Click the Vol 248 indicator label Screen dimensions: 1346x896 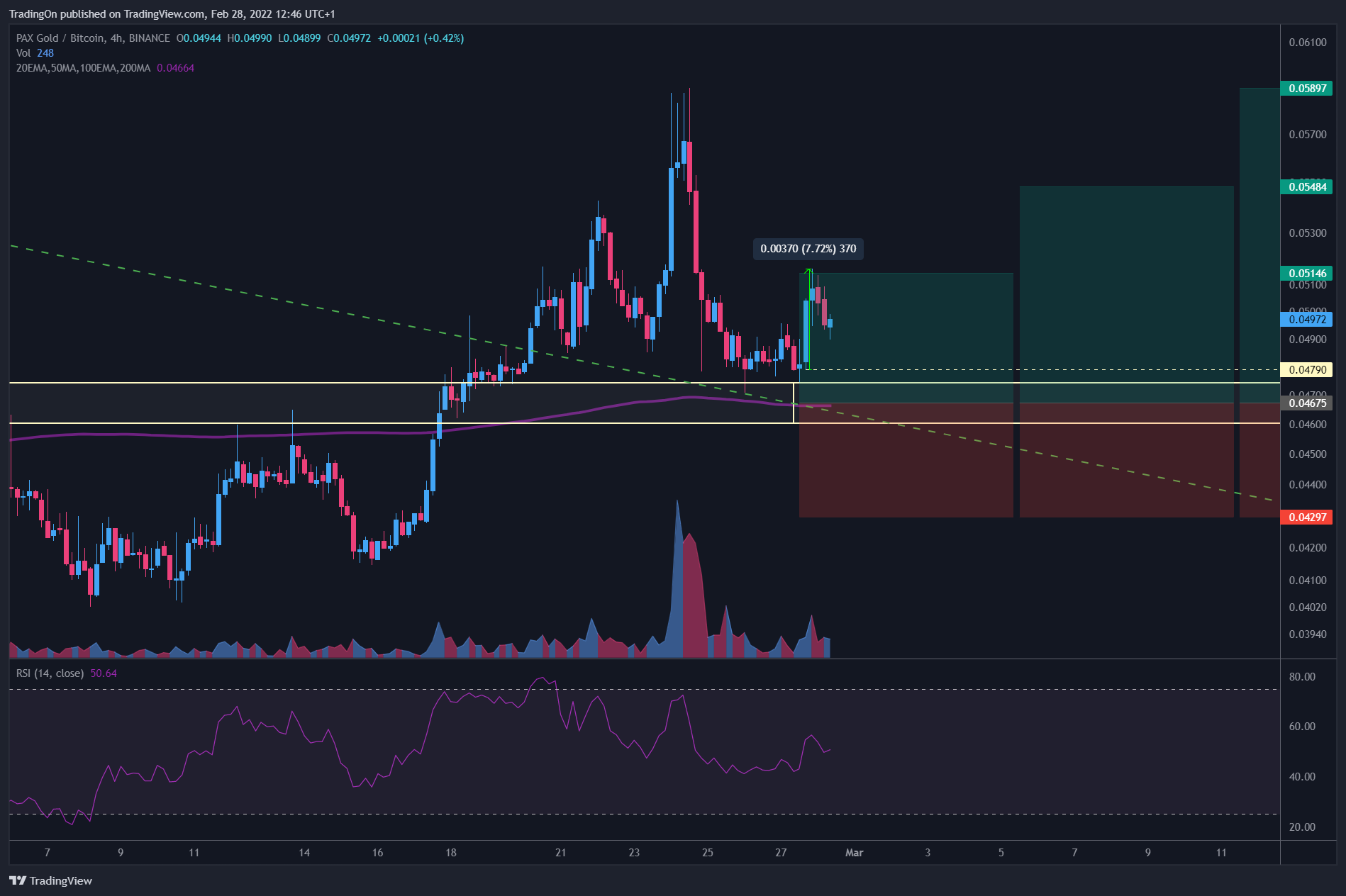(35, 53)
